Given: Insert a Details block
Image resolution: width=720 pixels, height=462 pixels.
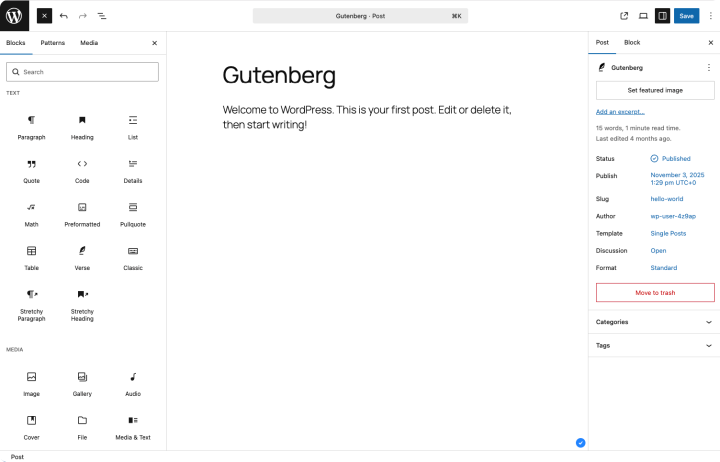Looking at the screenshot, I should 133,171.
